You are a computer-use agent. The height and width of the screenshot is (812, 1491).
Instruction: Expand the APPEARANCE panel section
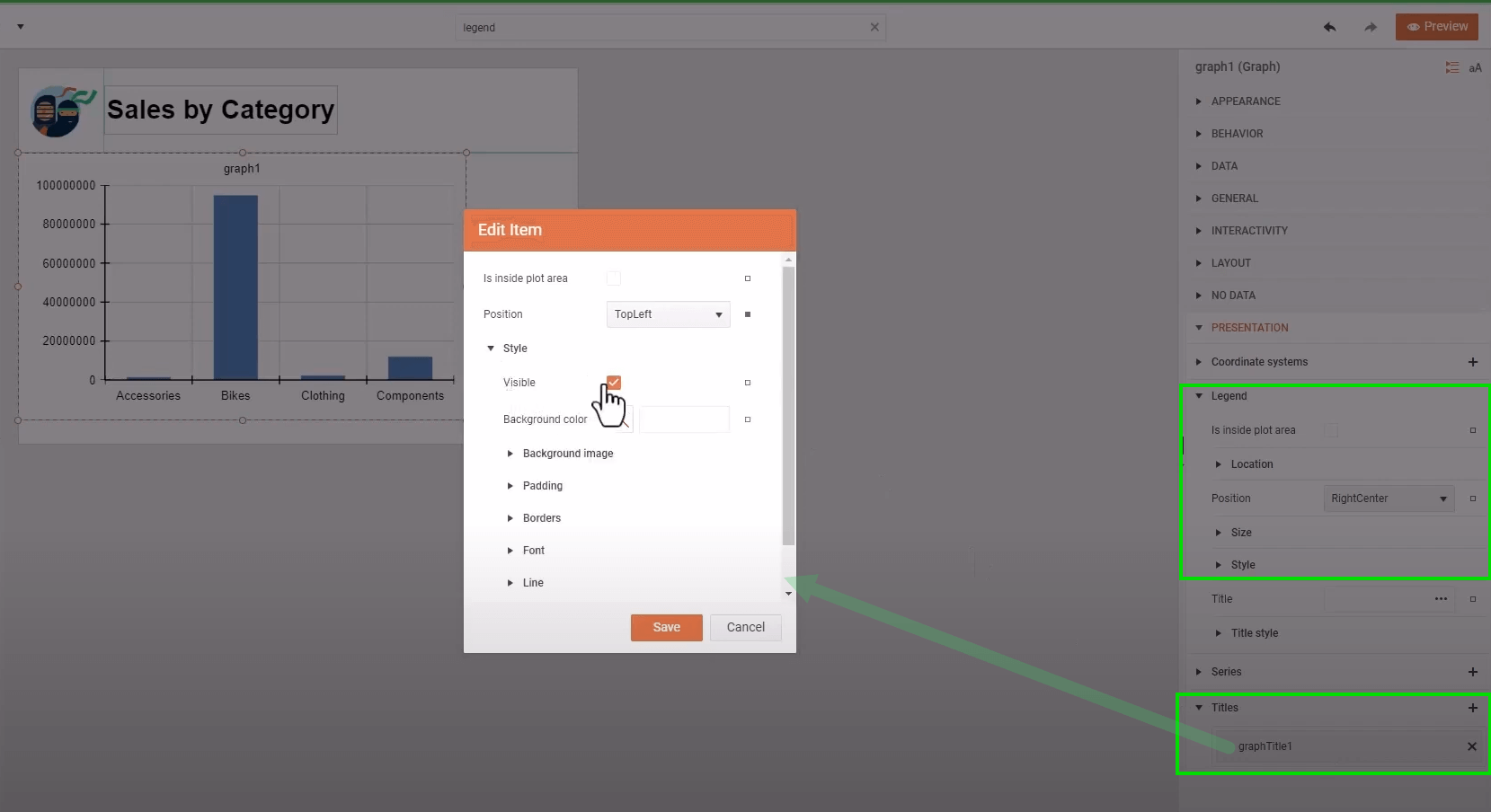click(1245, 101)
